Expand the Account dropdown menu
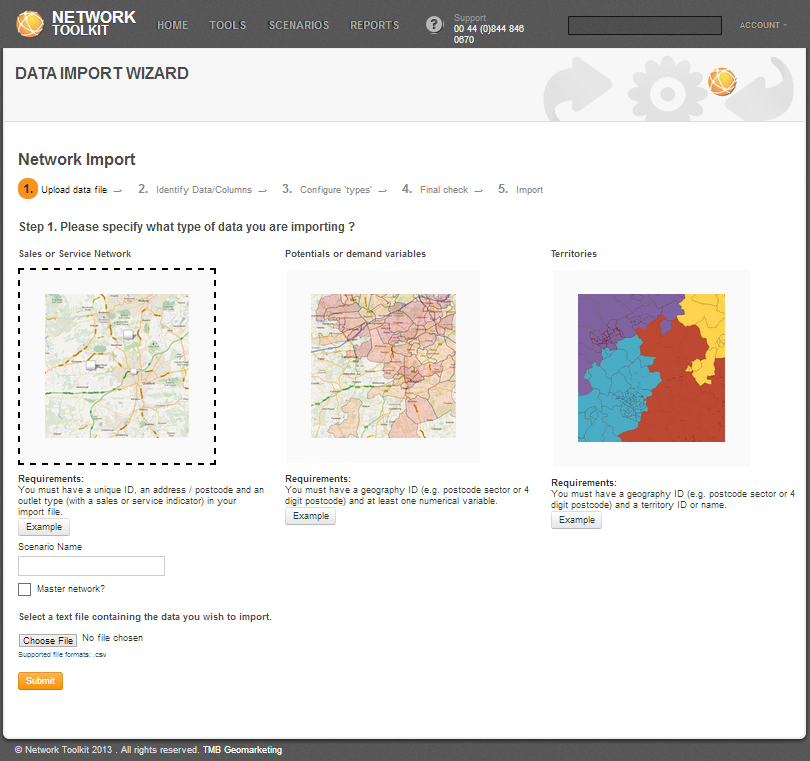810x761 pixels. point(762,25)
